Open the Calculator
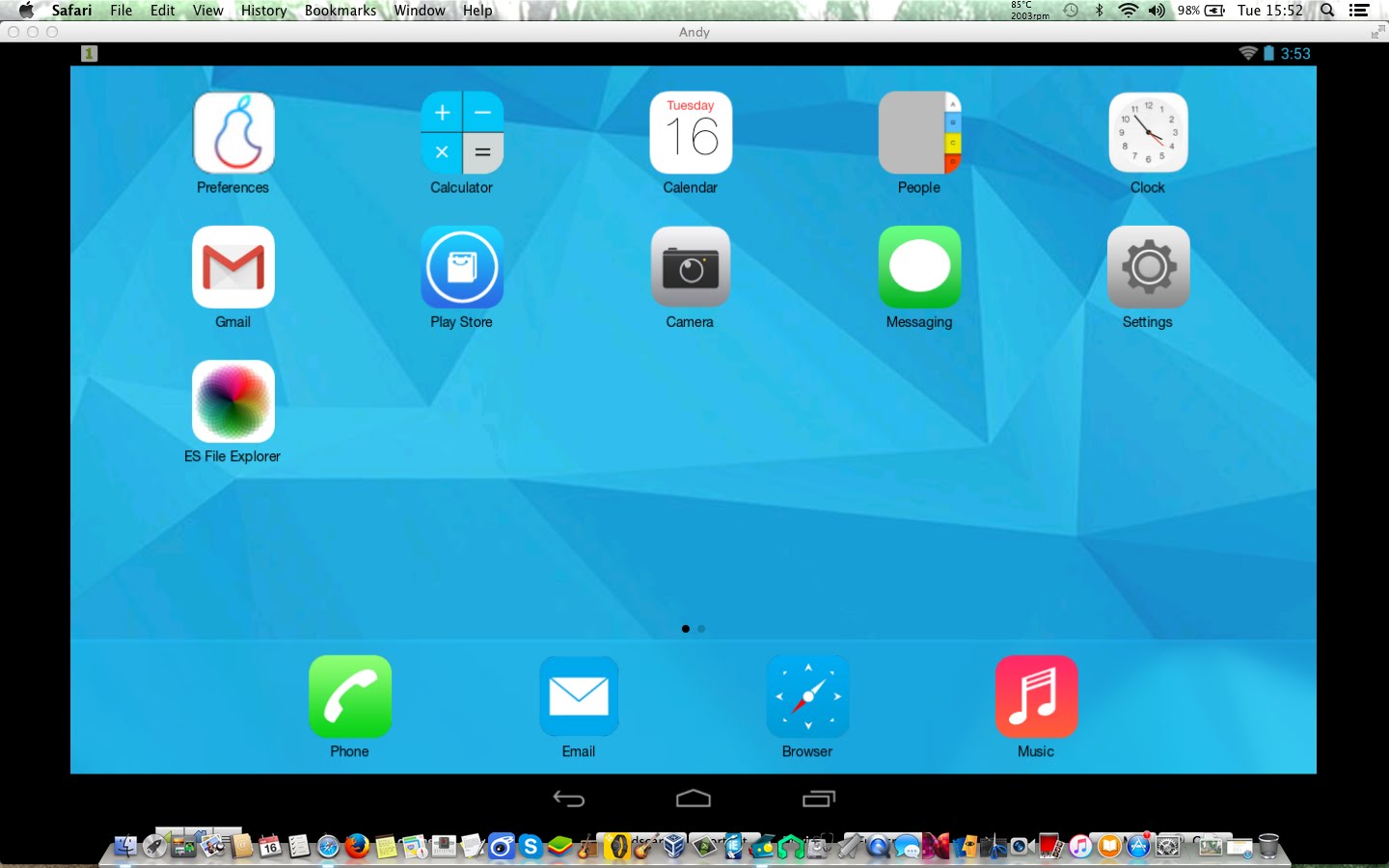 pyautogui.click(x=462, y=132)
